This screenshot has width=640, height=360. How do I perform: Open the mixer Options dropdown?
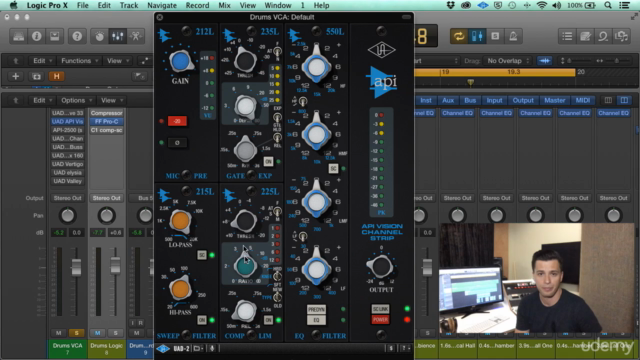76,100
